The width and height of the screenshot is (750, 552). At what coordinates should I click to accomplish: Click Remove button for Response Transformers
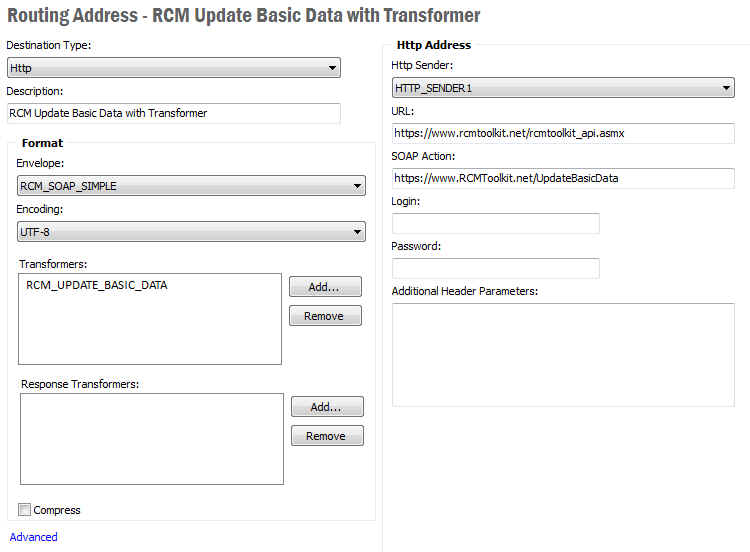coord(327,436)
